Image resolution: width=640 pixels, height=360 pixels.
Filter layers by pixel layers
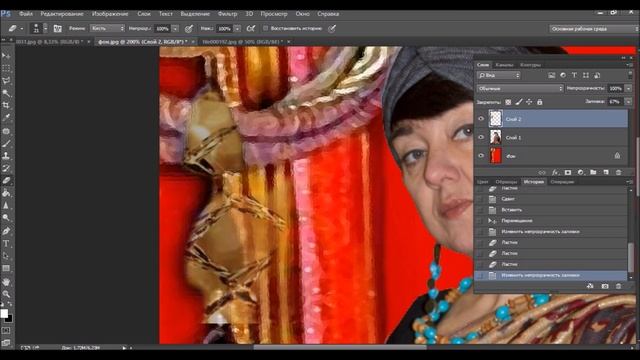tap(552, 75)
